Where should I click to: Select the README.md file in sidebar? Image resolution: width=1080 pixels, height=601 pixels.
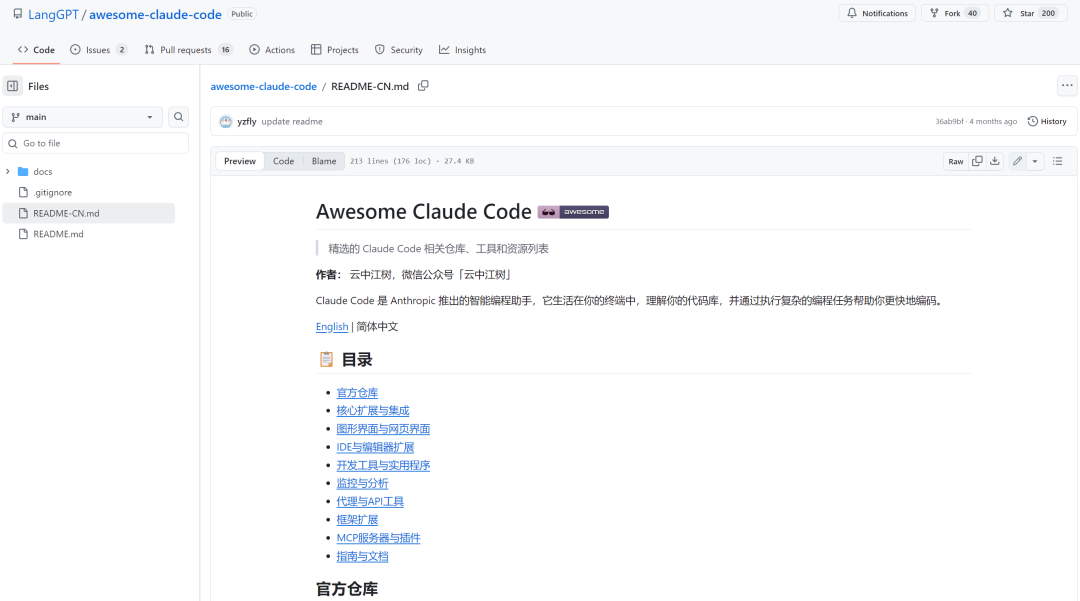tap(57, 233)
